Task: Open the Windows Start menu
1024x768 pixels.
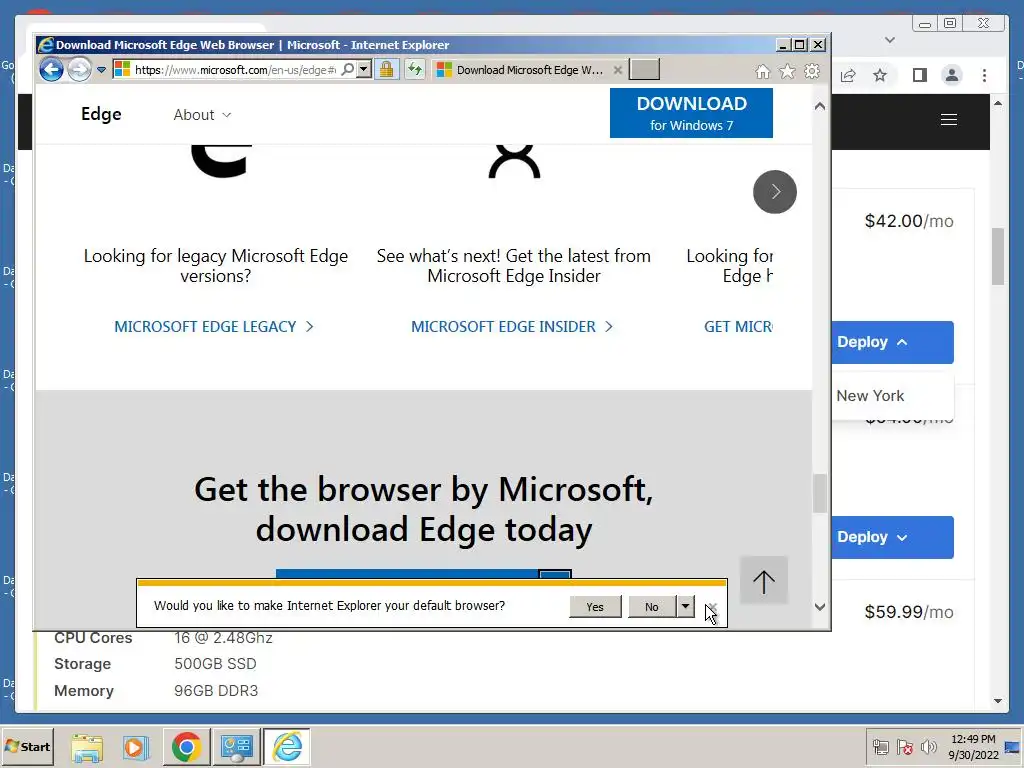Action: (27, 746)
